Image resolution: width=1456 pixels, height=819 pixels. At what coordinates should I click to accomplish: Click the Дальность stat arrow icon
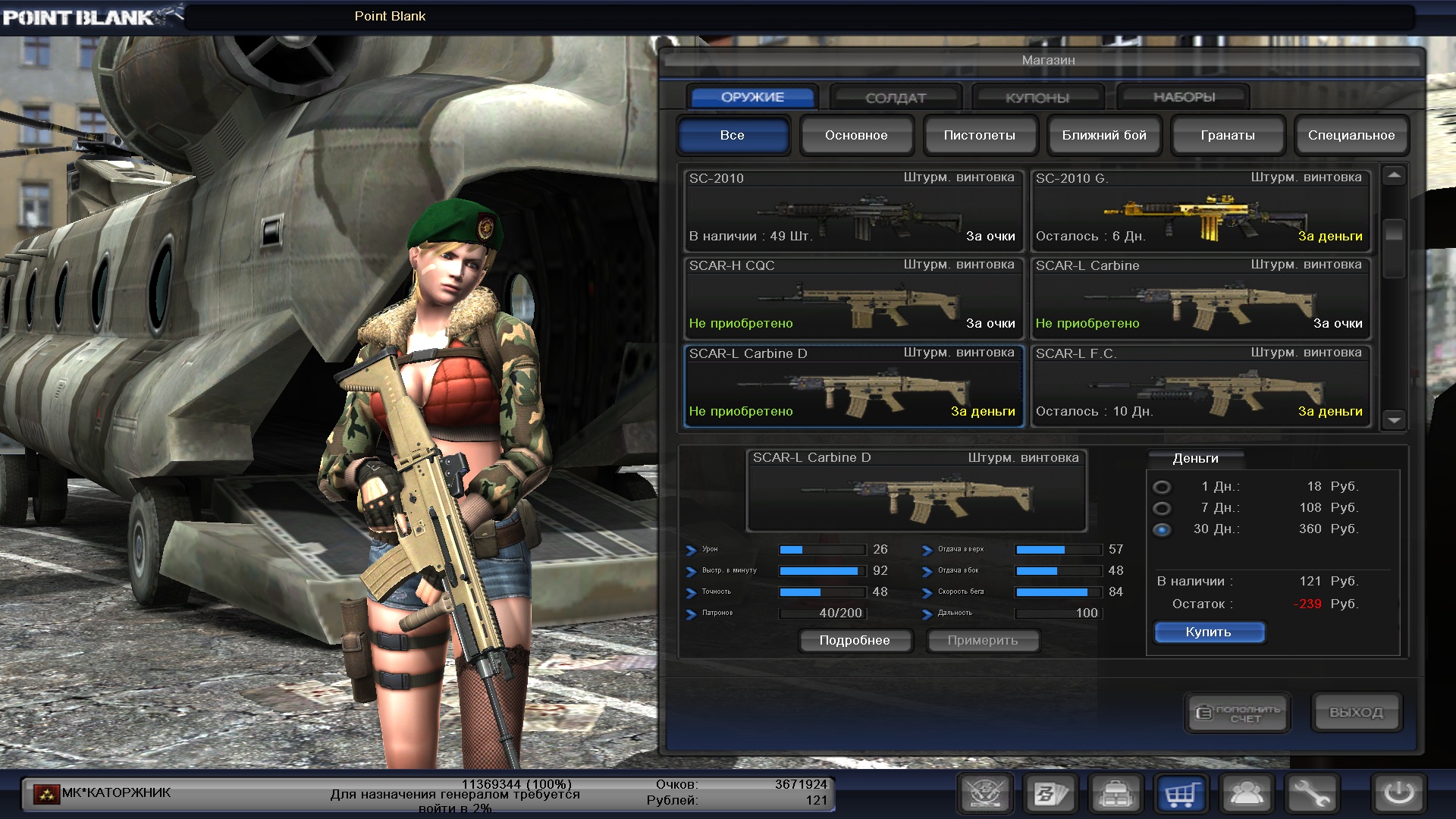927,614
